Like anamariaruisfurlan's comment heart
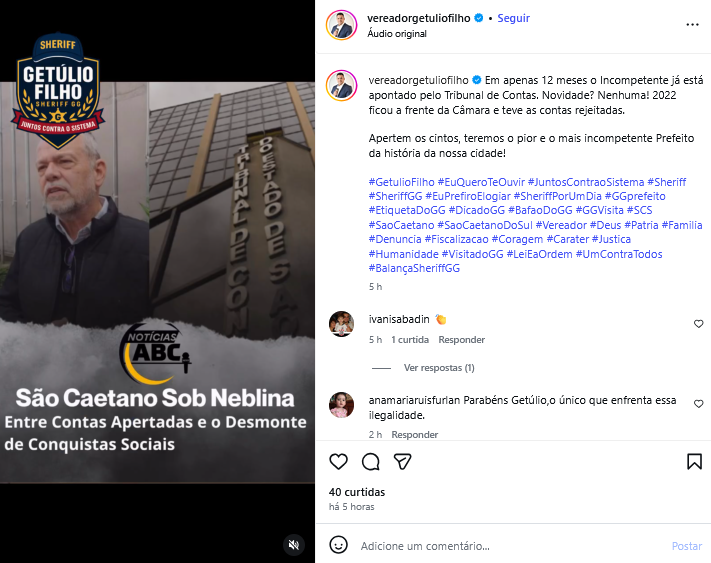 coord(698,403)
